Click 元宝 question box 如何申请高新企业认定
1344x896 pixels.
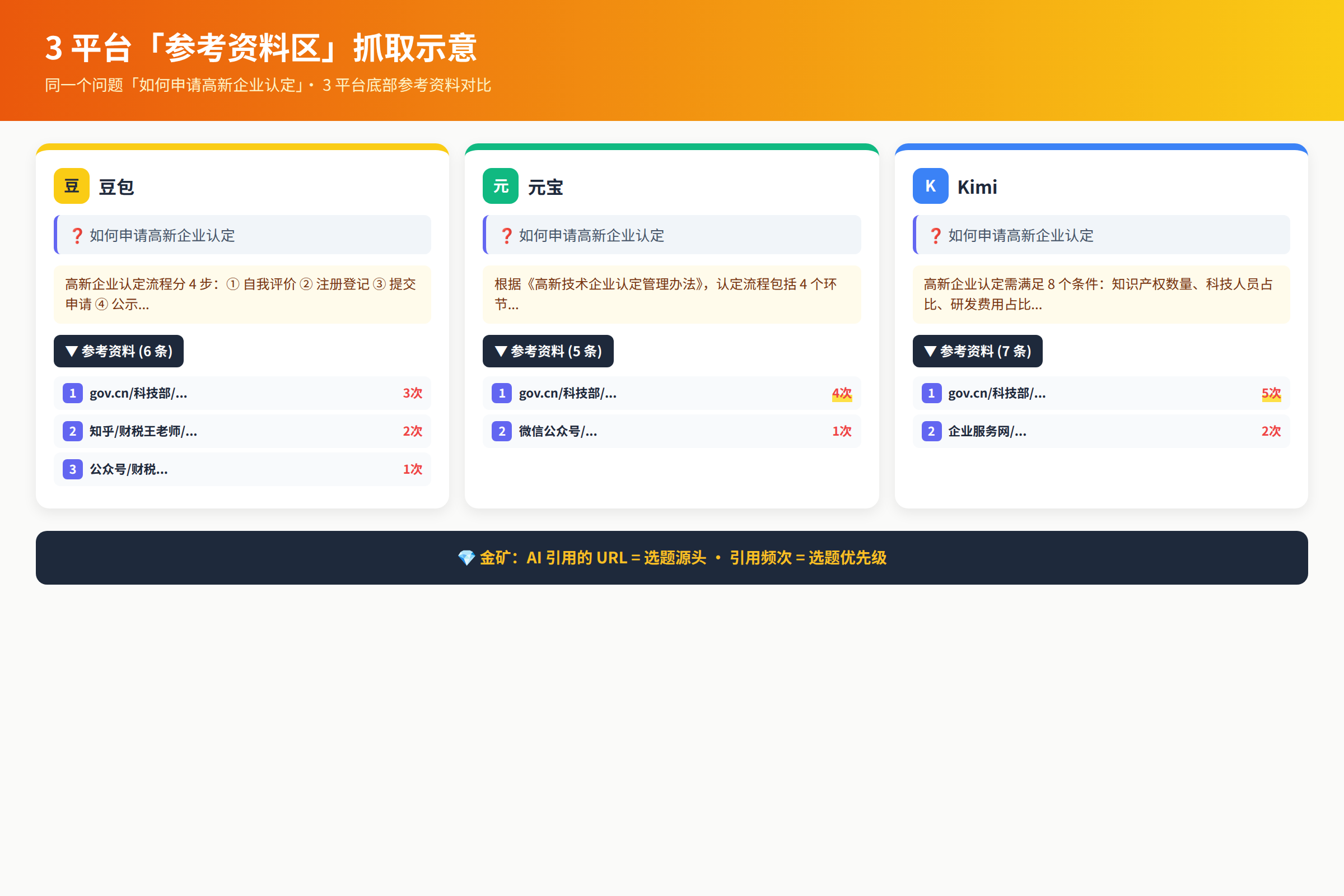tap(672, 235)
